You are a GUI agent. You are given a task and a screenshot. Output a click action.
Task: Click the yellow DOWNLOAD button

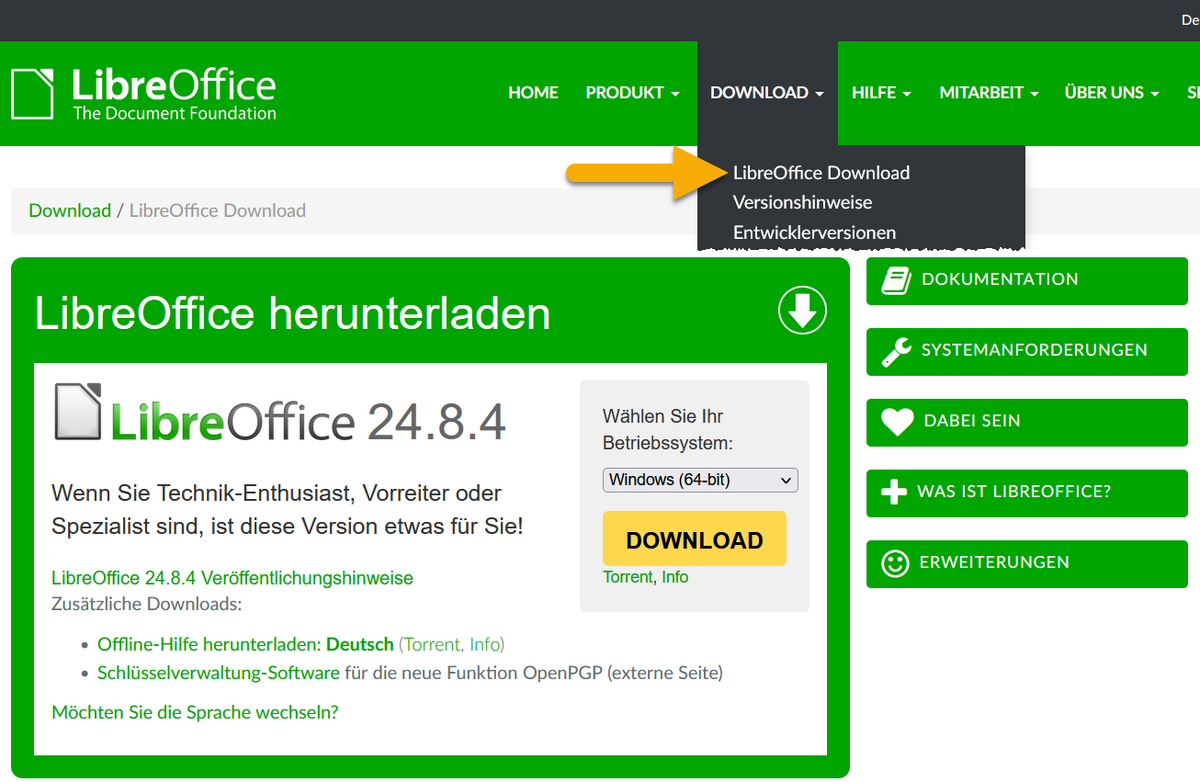(x=694, y=538)
